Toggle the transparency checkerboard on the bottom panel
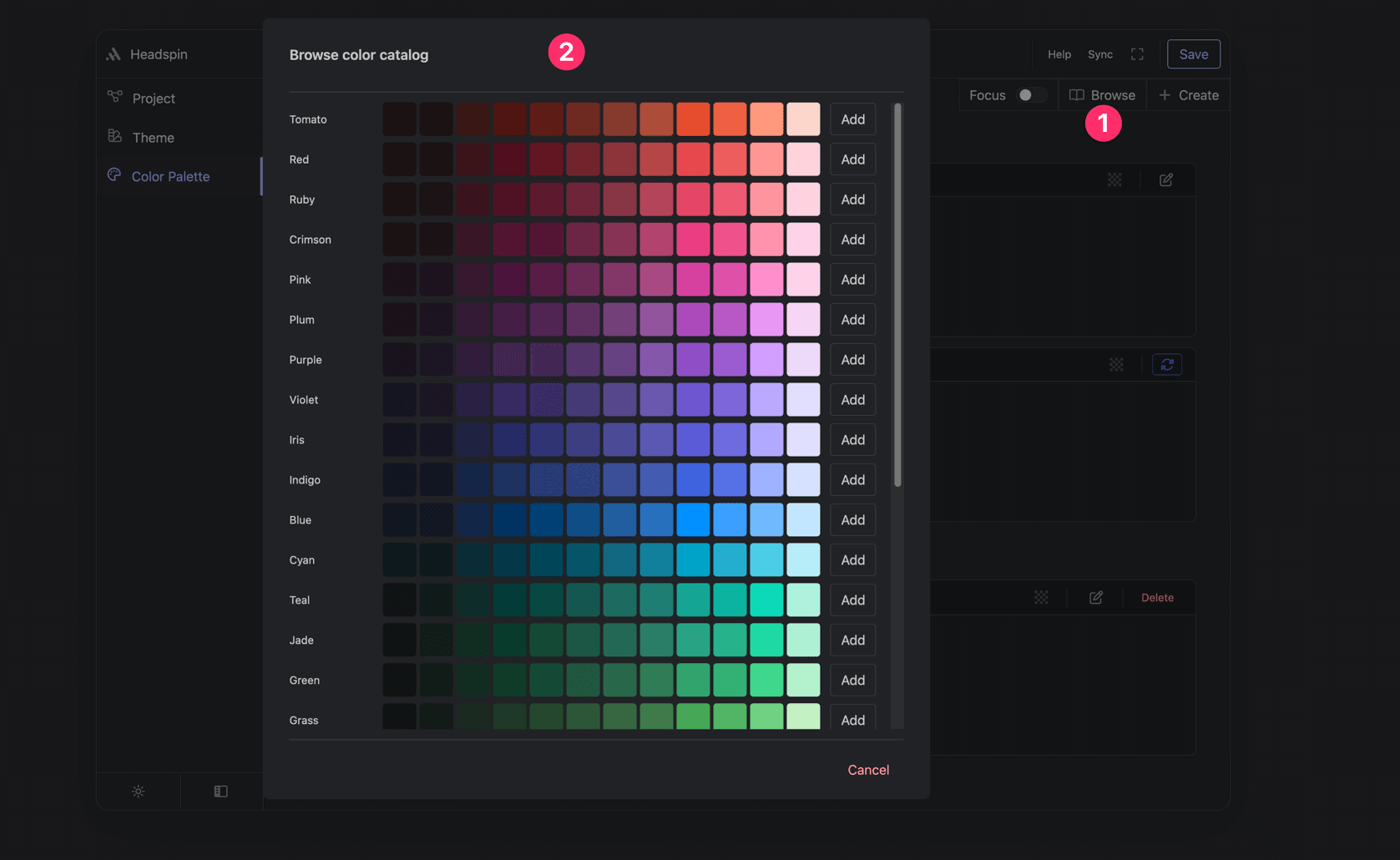Screen dimensions: 1400x860 pyautogui.click(x=1040, y=597)
